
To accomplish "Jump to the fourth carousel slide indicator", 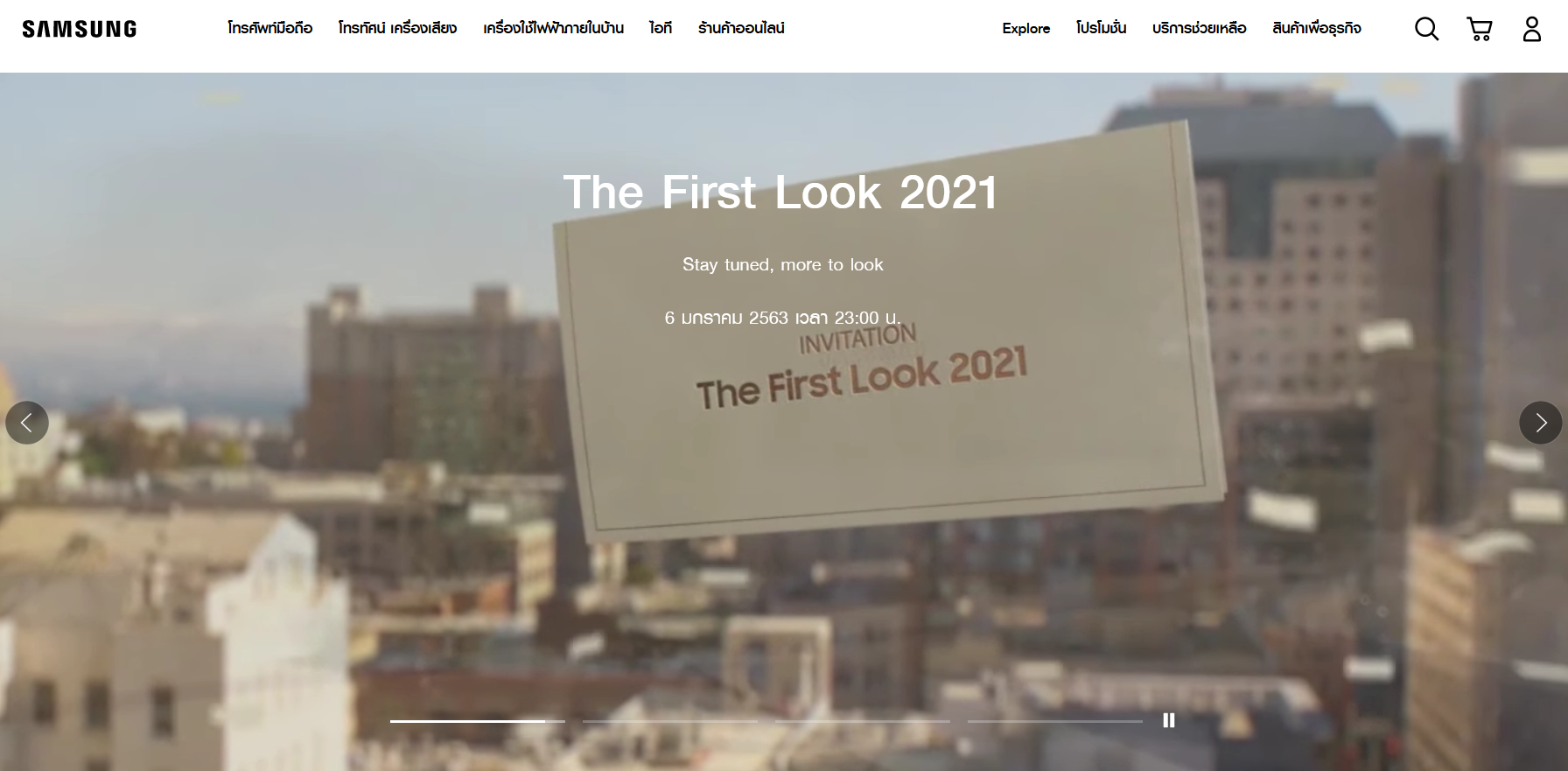I will click(x=1055, y=721).
